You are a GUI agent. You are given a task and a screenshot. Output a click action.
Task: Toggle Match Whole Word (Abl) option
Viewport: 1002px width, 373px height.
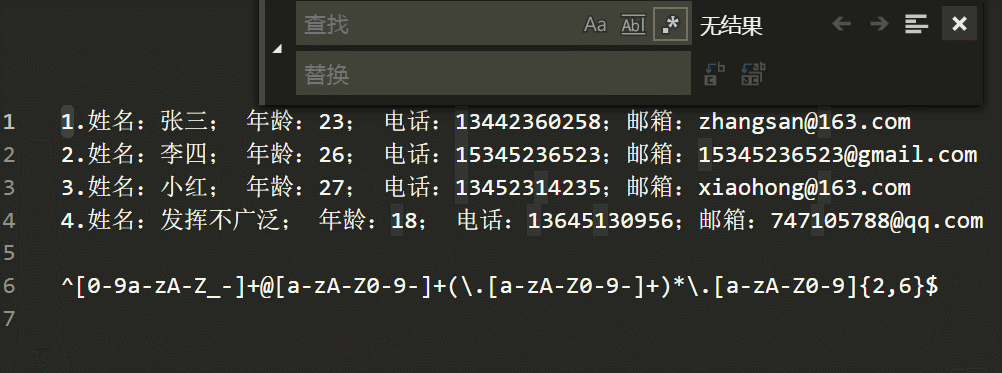pos(633,25)
